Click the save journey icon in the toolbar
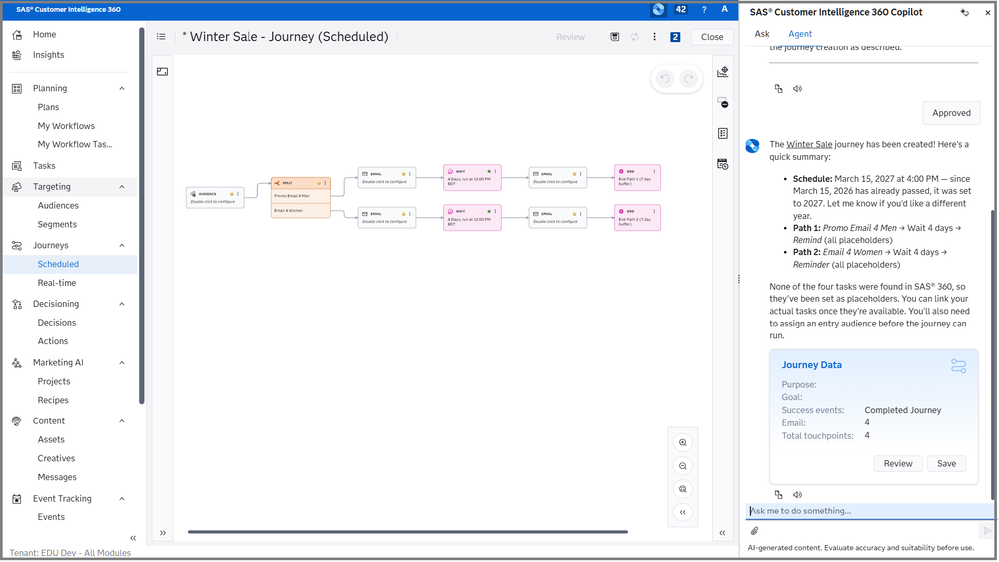The width and height of the screenshot is (999, 562). coord(615,37)
